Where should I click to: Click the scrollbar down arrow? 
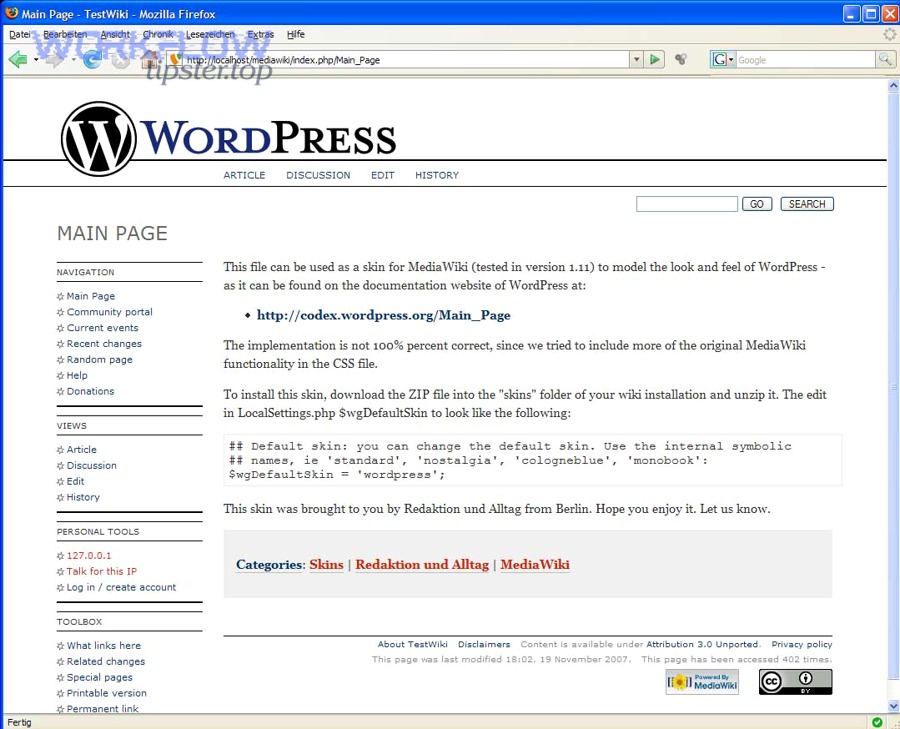(x=894, y=705)
